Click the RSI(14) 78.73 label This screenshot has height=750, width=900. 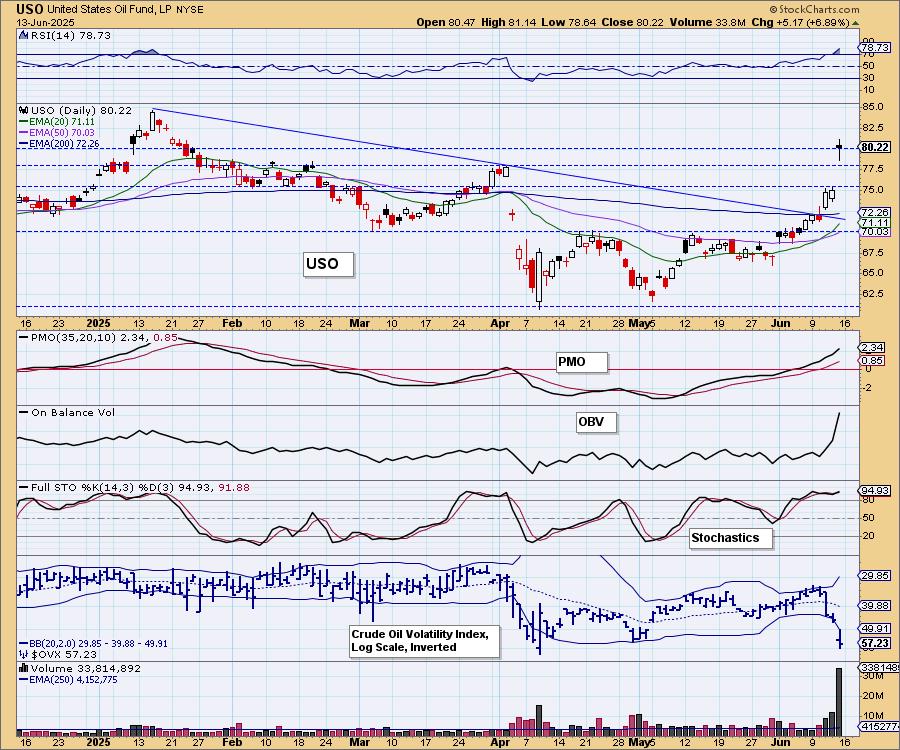[70, 35]
